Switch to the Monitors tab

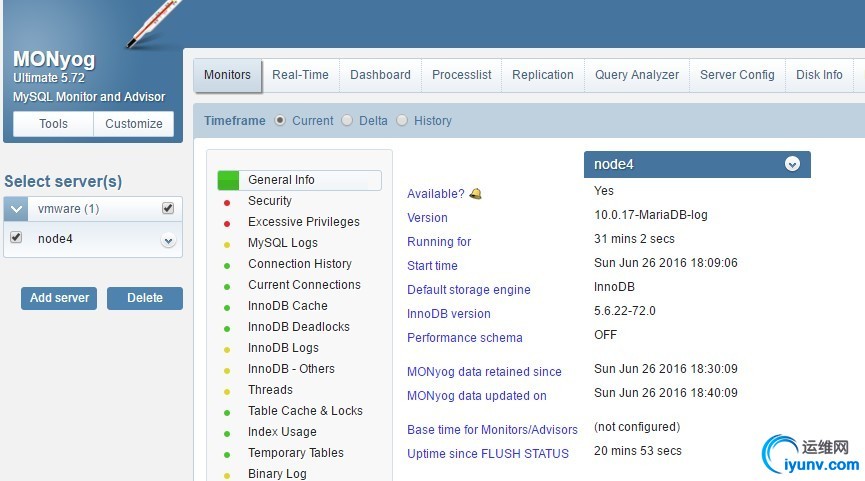[x=227, y=75]
